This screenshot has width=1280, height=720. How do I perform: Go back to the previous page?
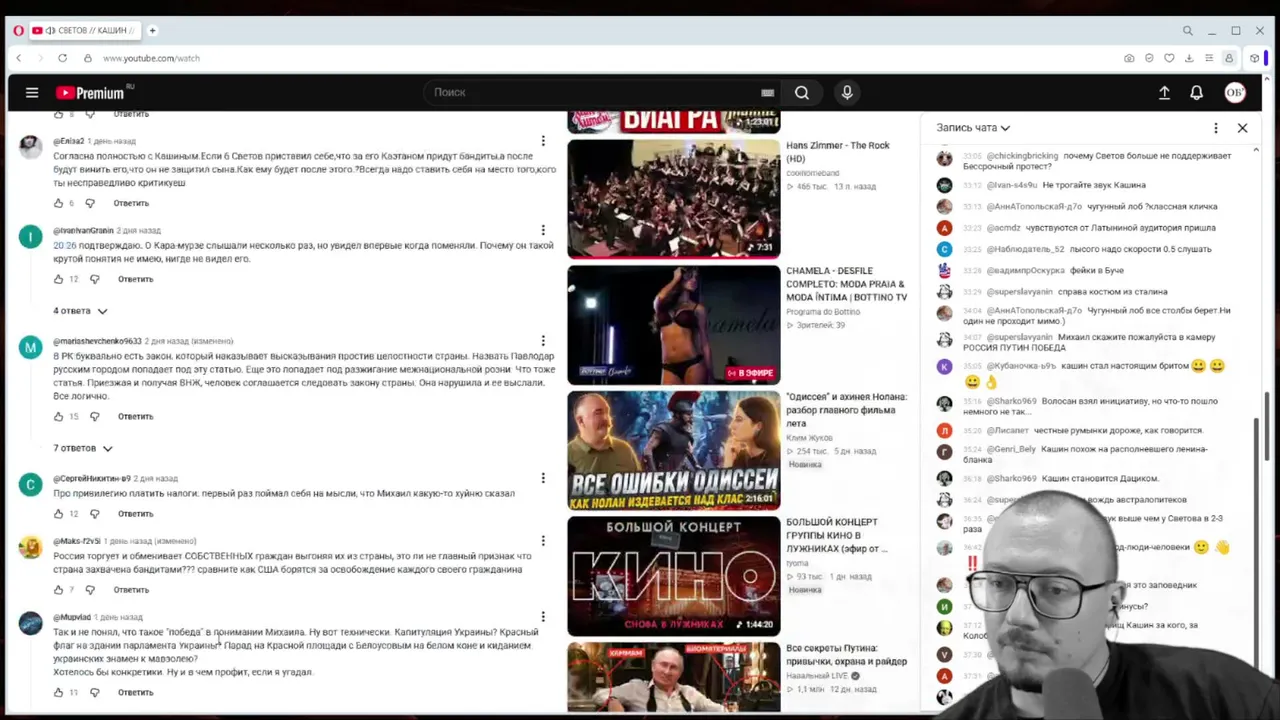point(18,58)
